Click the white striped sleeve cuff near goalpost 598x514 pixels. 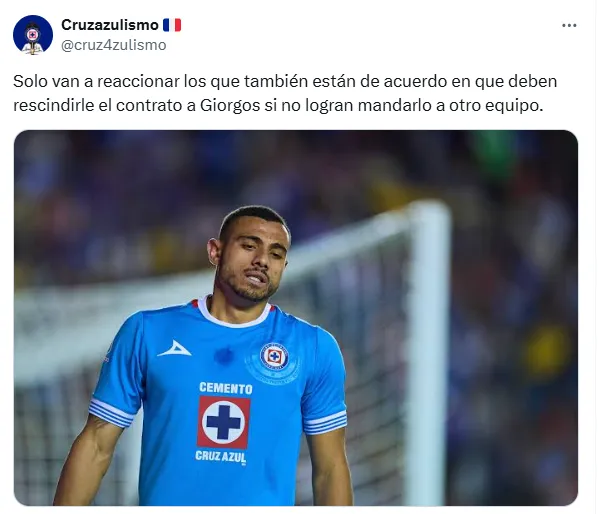point(325,422)
